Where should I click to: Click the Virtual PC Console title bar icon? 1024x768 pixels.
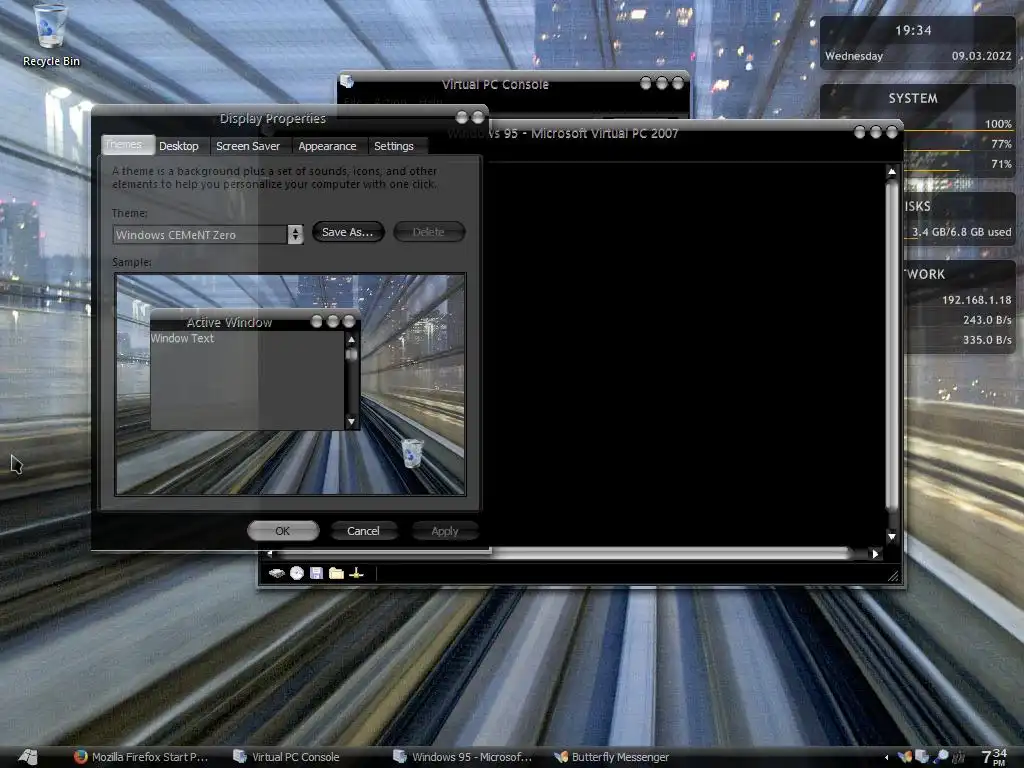click(x=347, y=82)
